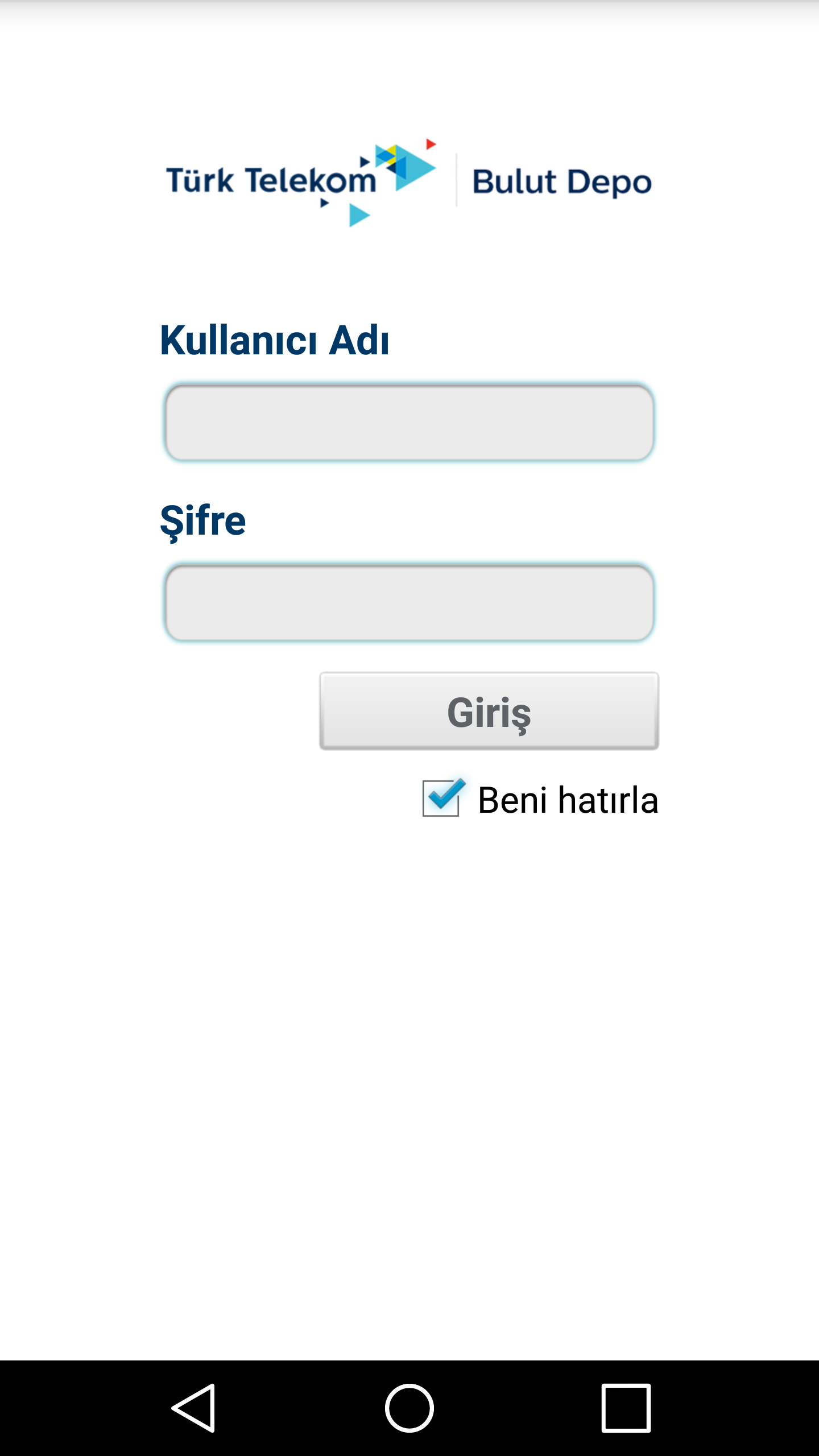Tap the vertical divider beside Bulut Depo
819x1456 pixels.
tap(456, 181)
